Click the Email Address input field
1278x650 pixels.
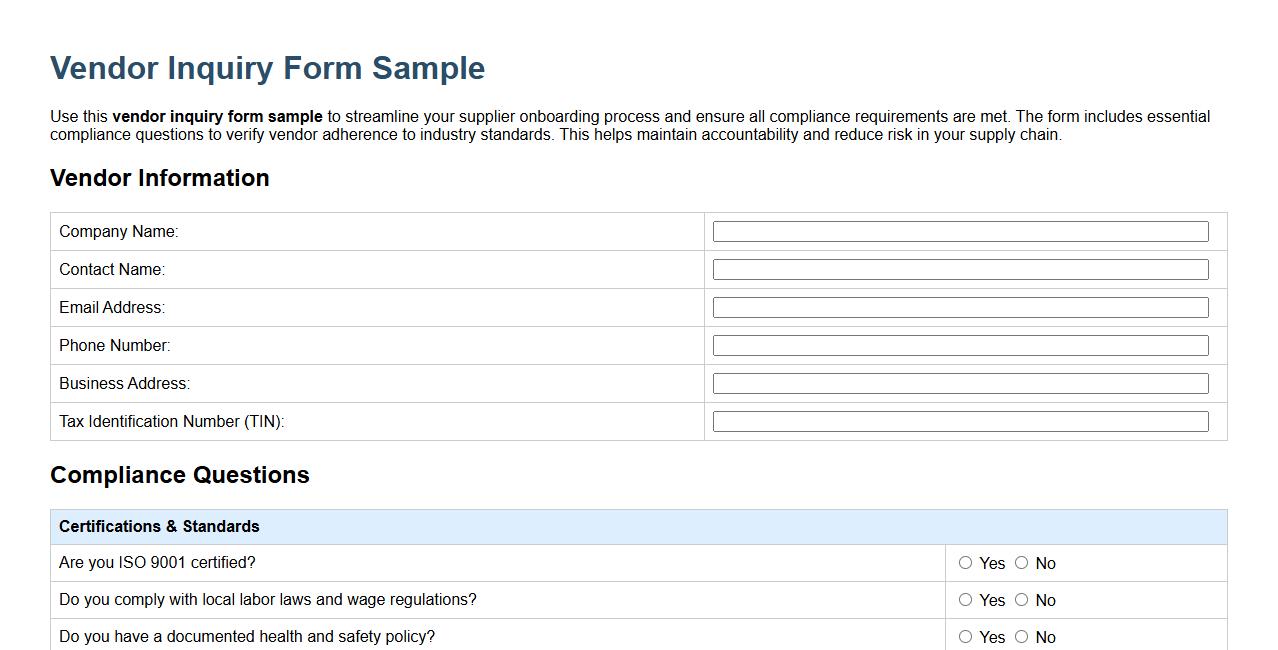[959, 307]
